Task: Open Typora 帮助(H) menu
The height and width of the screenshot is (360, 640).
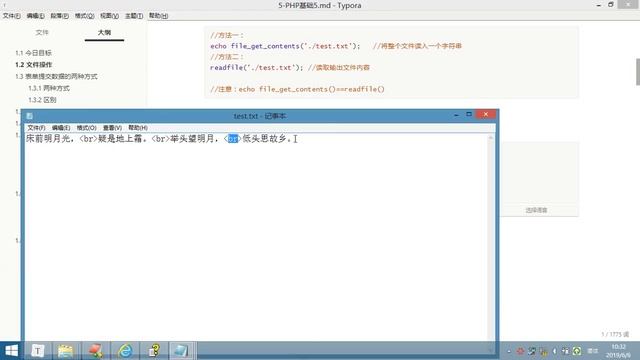Action: click(x=158, y=16)
